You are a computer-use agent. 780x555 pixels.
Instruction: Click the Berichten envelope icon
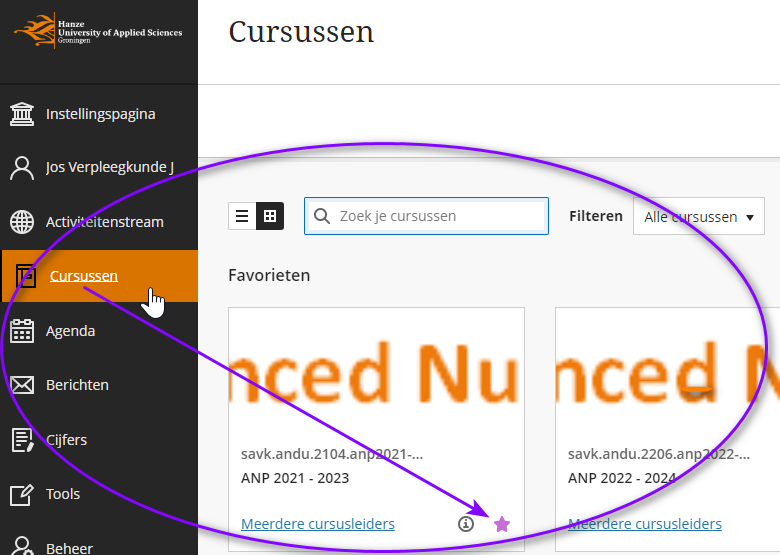(x=22, y=385)
